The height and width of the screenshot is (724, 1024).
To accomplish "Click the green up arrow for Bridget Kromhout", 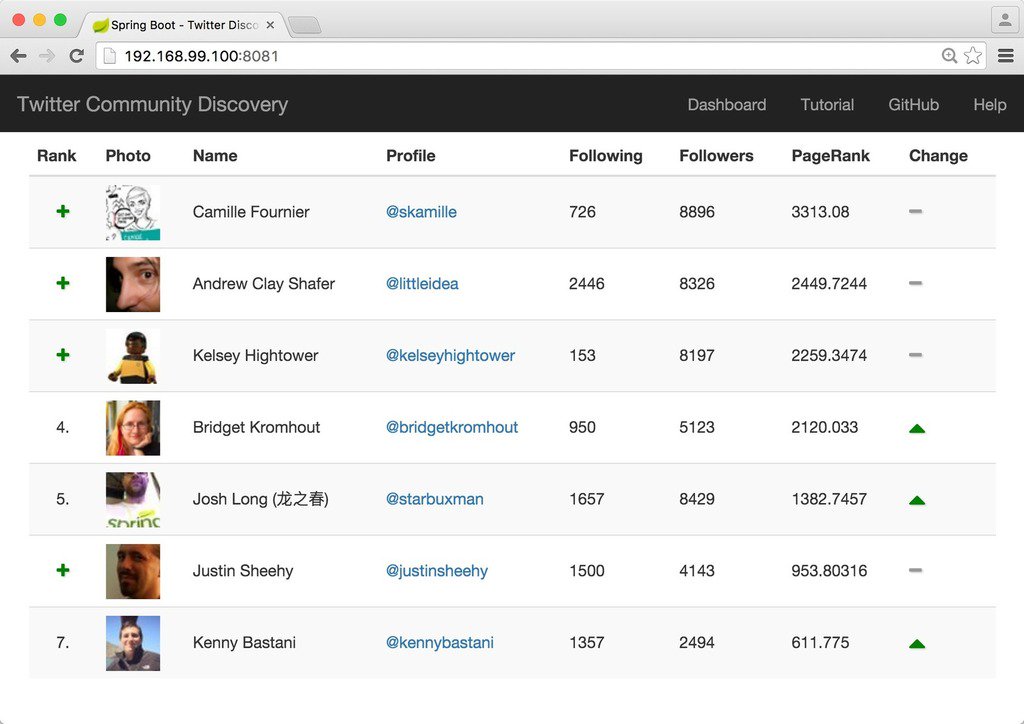I will pyautogui.click(x=917, y=428).
